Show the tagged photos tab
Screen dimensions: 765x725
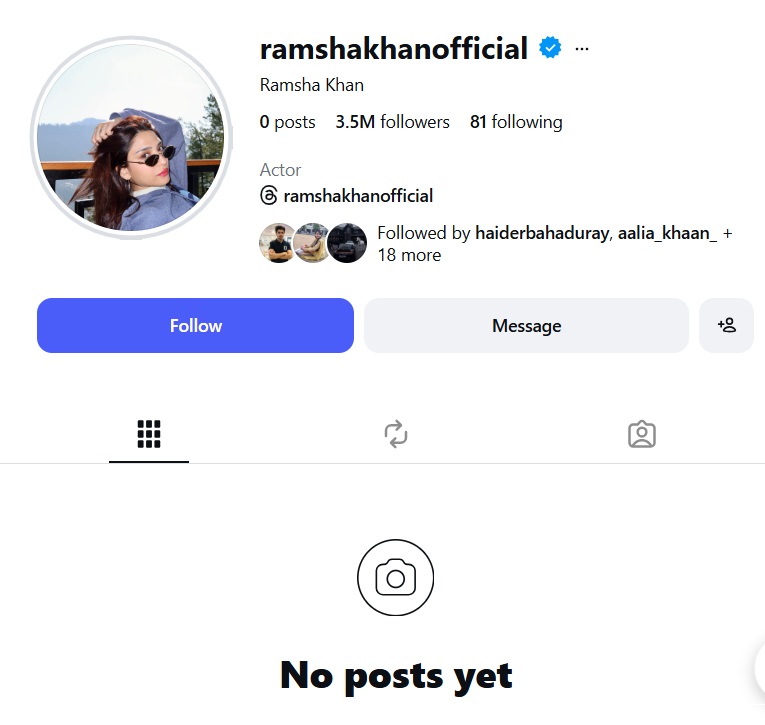pos(642,434)
